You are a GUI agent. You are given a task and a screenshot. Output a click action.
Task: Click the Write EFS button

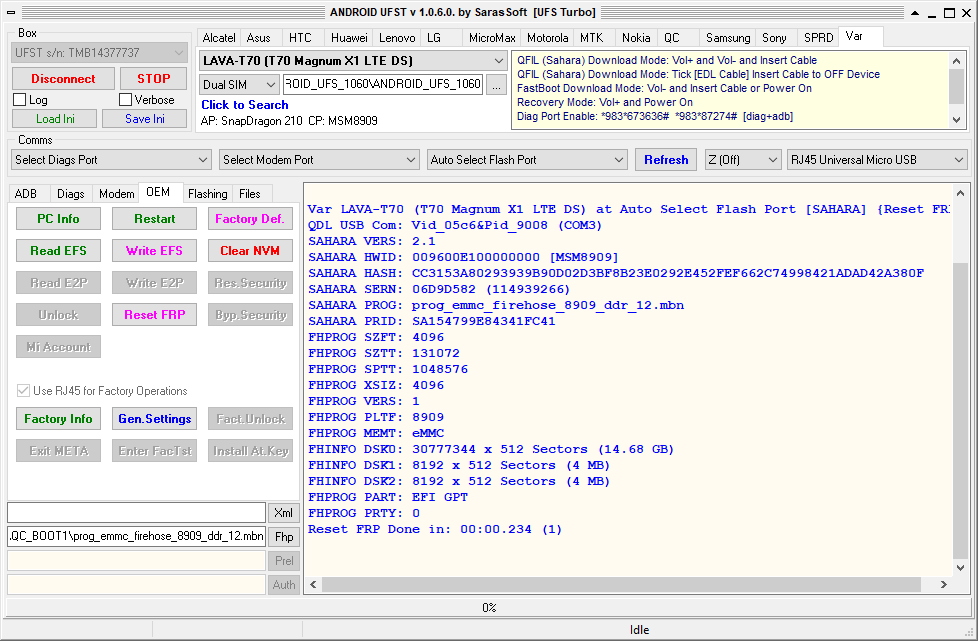coord(154,251)
